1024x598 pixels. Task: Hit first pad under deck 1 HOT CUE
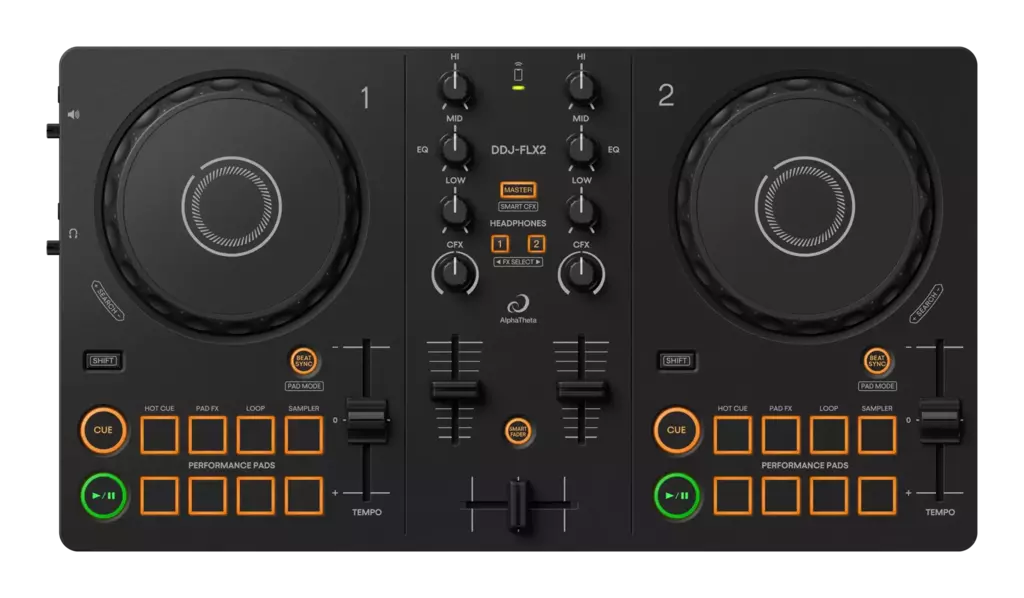159,435
